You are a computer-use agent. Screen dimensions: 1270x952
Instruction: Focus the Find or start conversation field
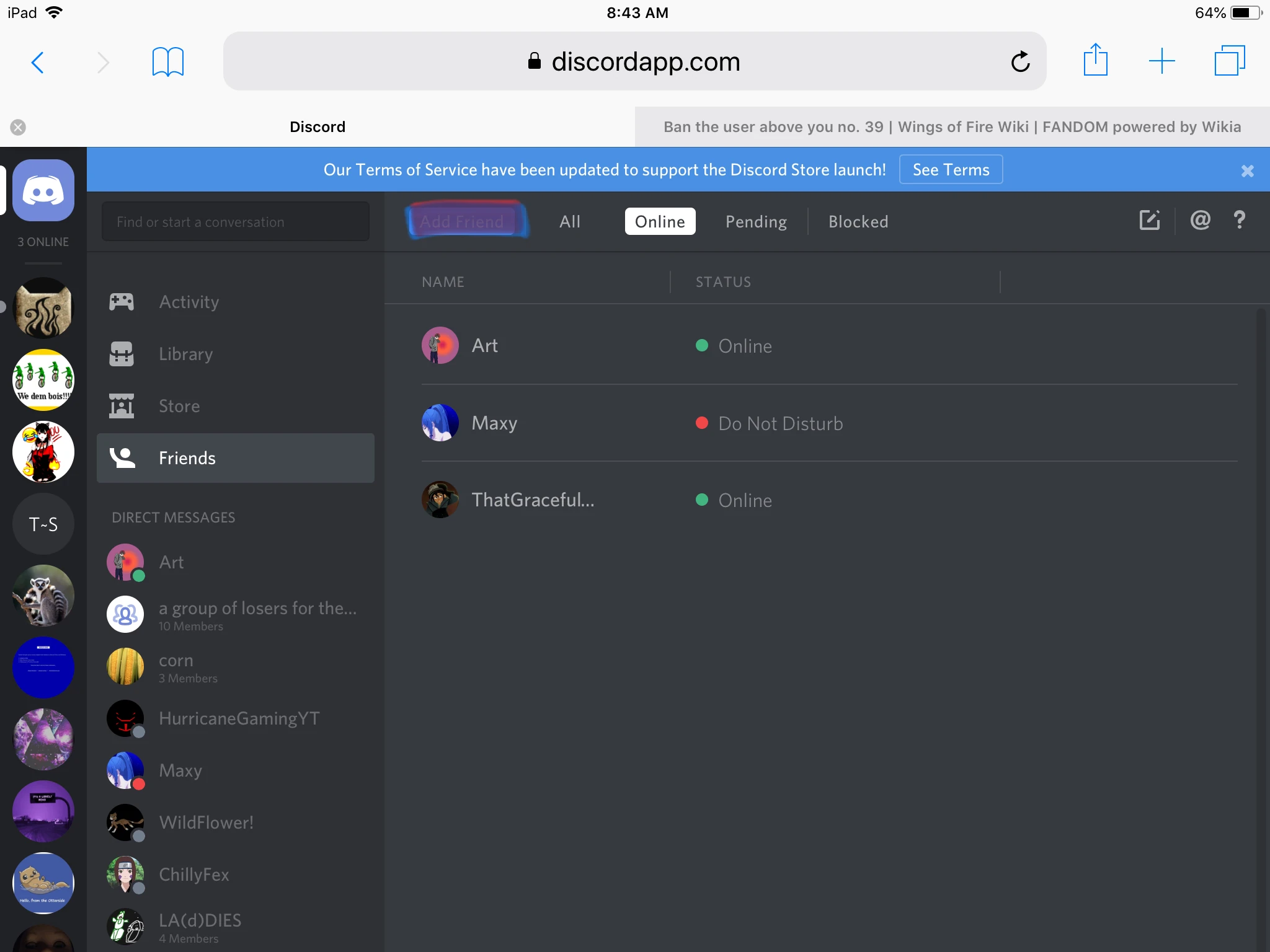click(x=235, y=221)
